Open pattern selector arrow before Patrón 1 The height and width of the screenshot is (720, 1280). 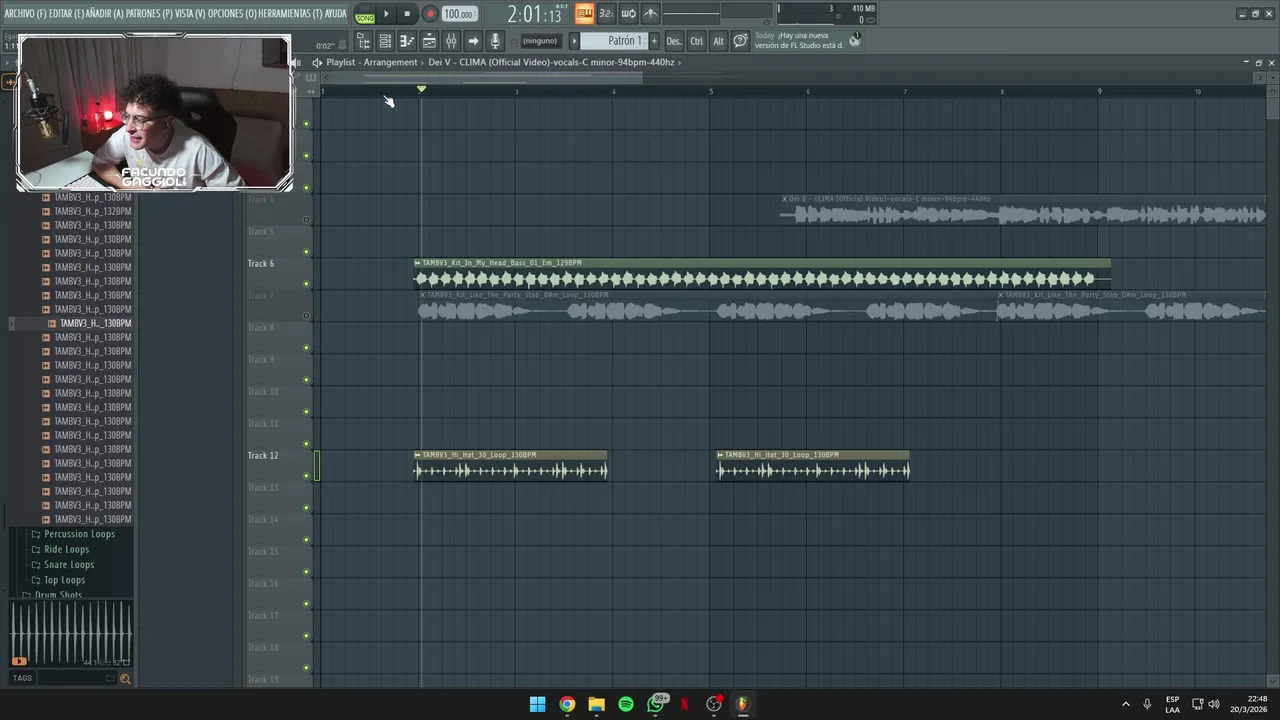574,41
